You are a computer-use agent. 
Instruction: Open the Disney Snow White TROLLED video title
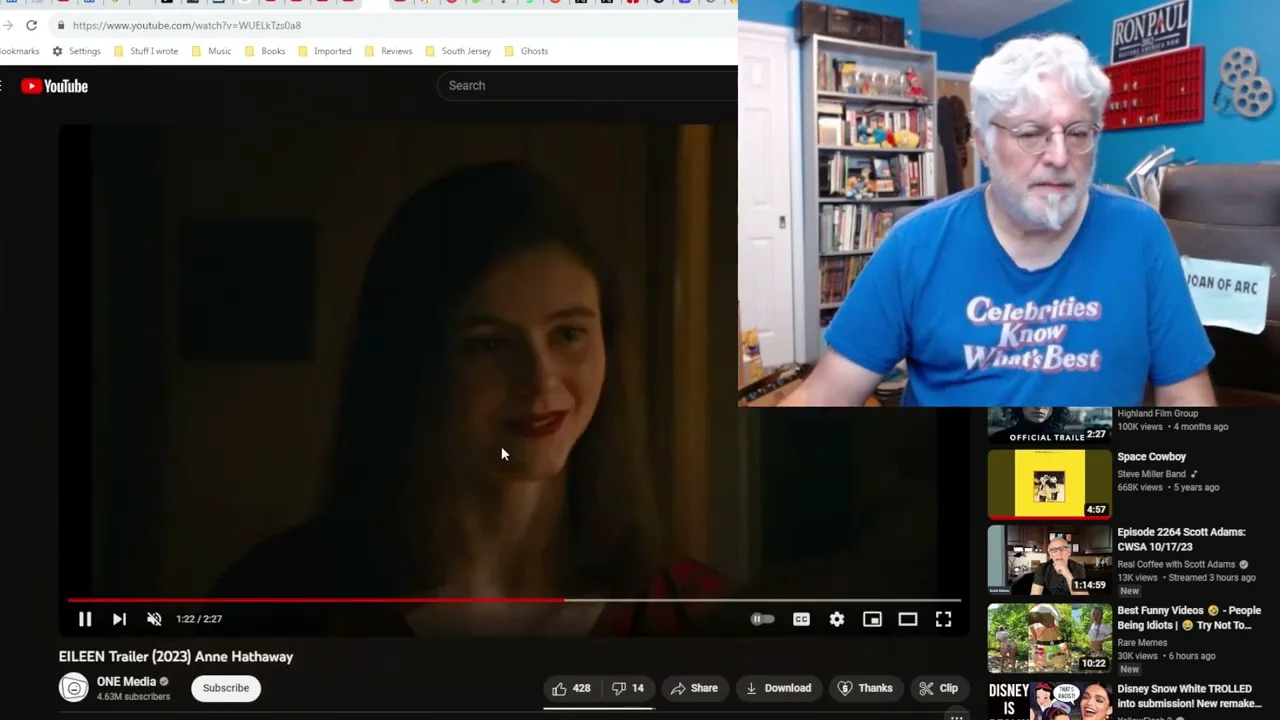[1189, 696]
